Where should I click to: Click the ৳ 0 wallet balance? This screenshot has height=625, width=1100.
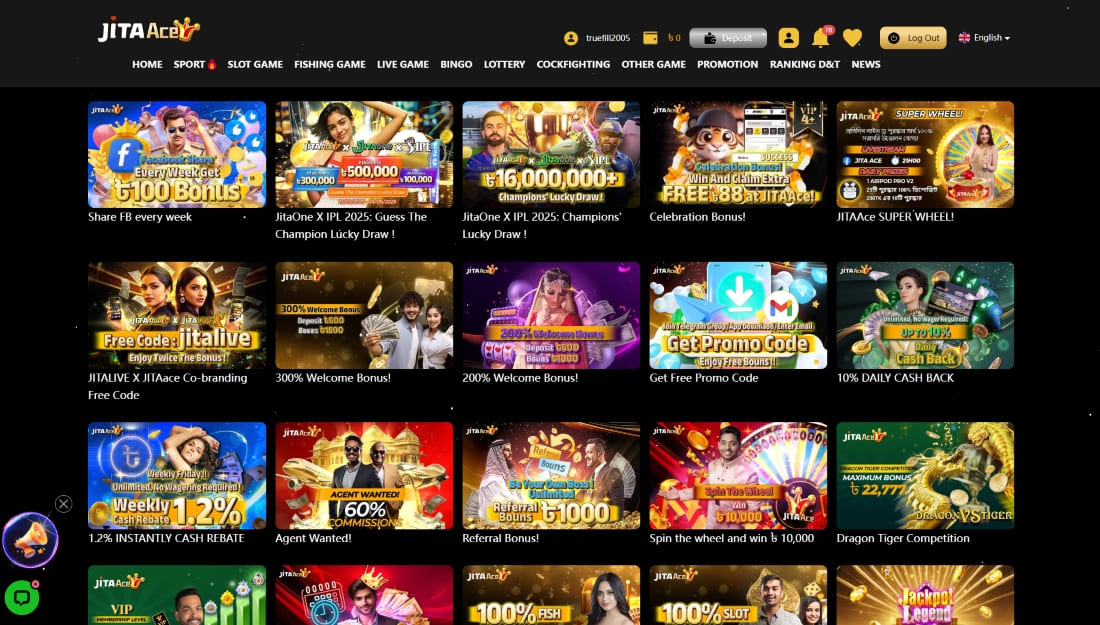(x=674, y=38)
